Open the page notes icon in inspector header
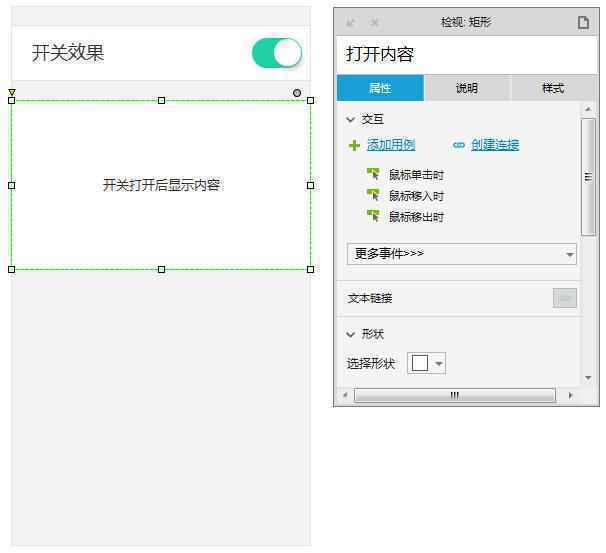This screenshot has width=606, height=553. pos(584,22)
